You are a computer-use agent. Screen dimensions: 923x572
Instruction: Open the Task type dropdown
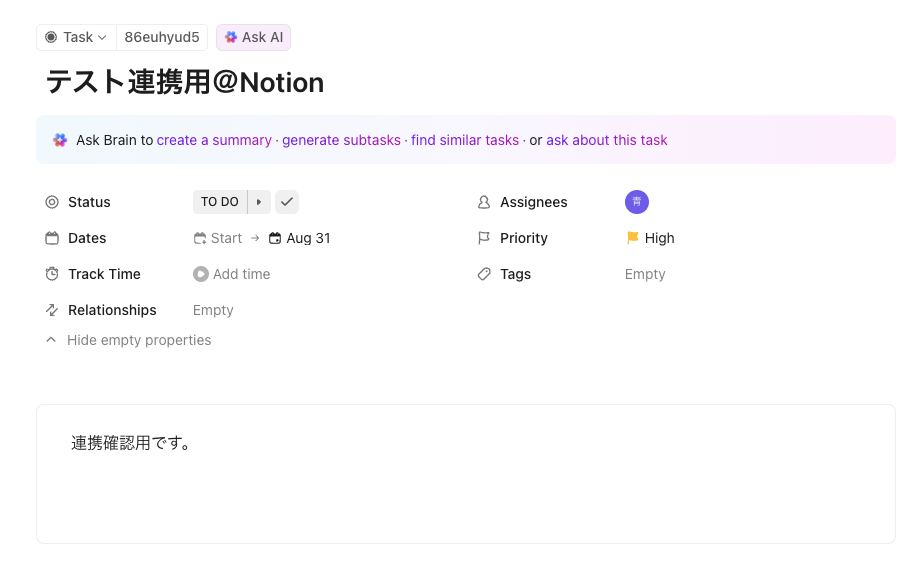(x=77, y=37)
